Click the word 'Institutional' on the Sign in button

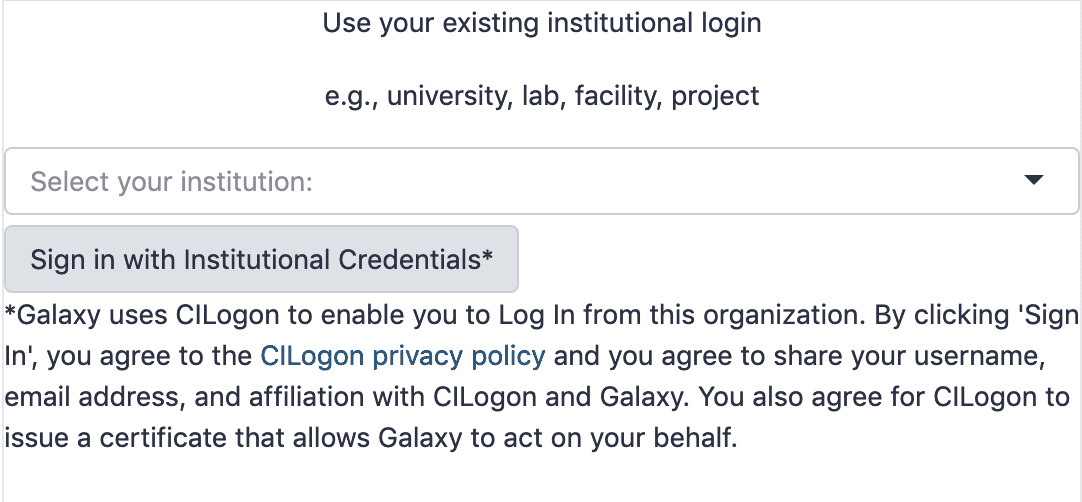[x=256, y=260]
